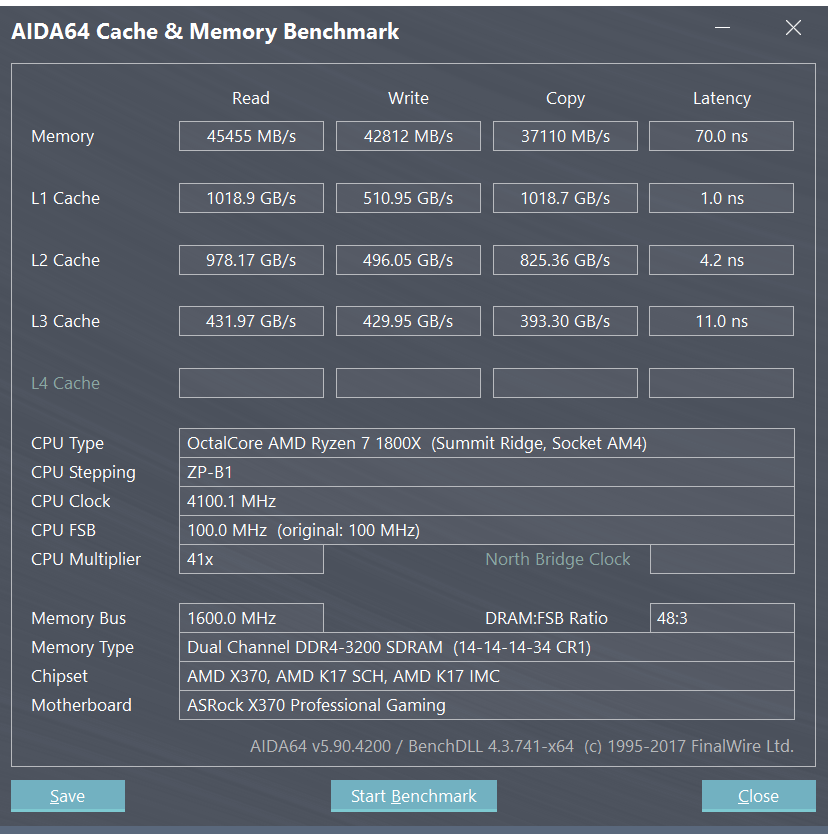Screen dimensions: 836x838
Task: Click the empty North Bridge Clock field
Action: 722,559
